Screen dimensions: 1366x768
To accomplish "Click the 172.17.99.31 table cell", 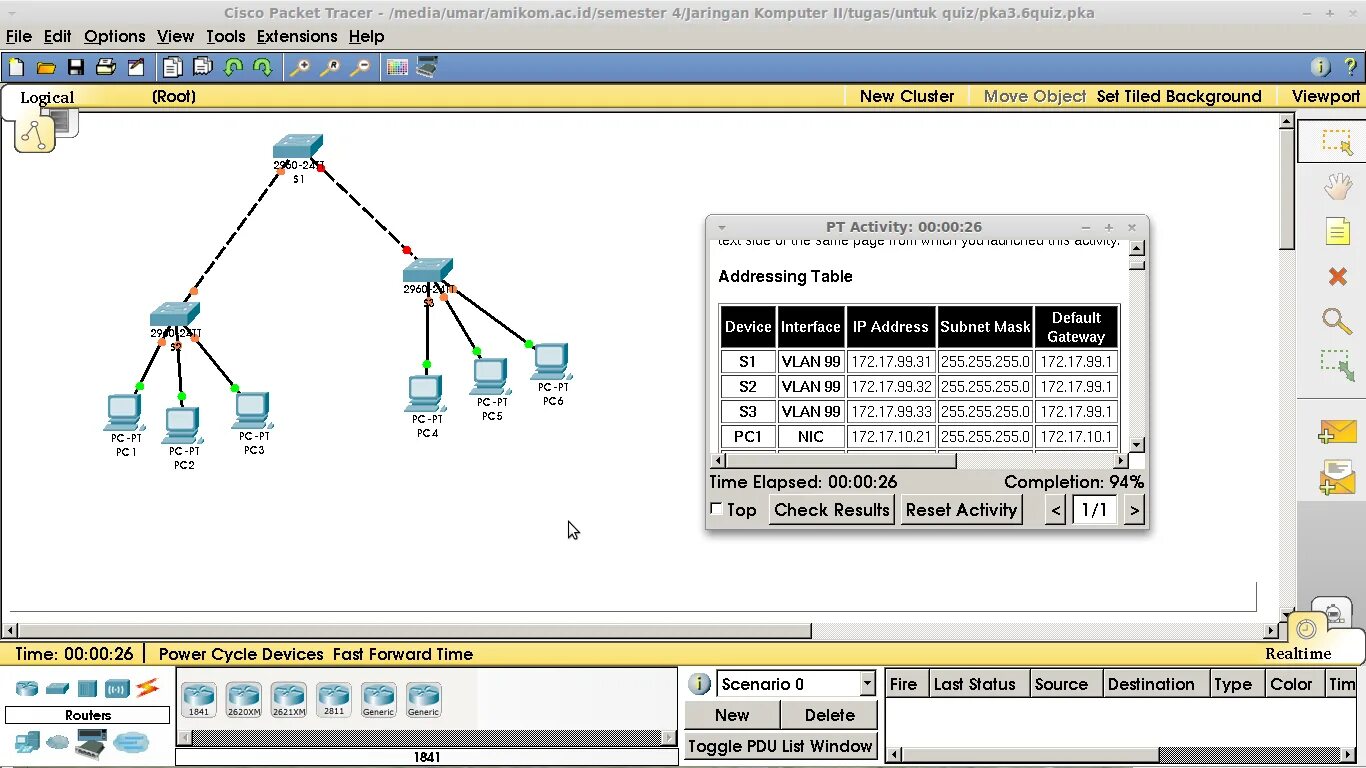I will 891,362.
